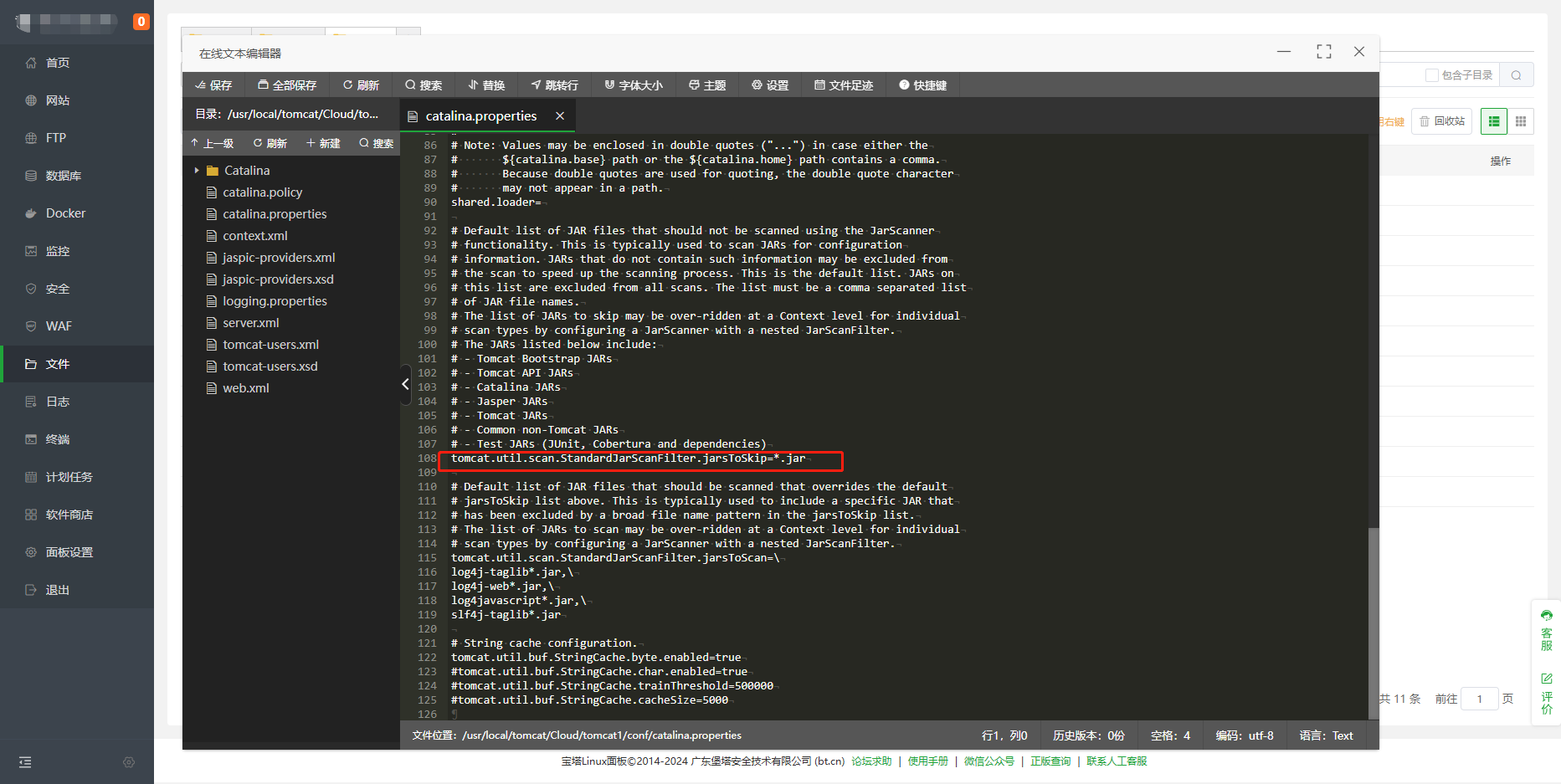Click the Recycle Bin button

coord(1441,121)
